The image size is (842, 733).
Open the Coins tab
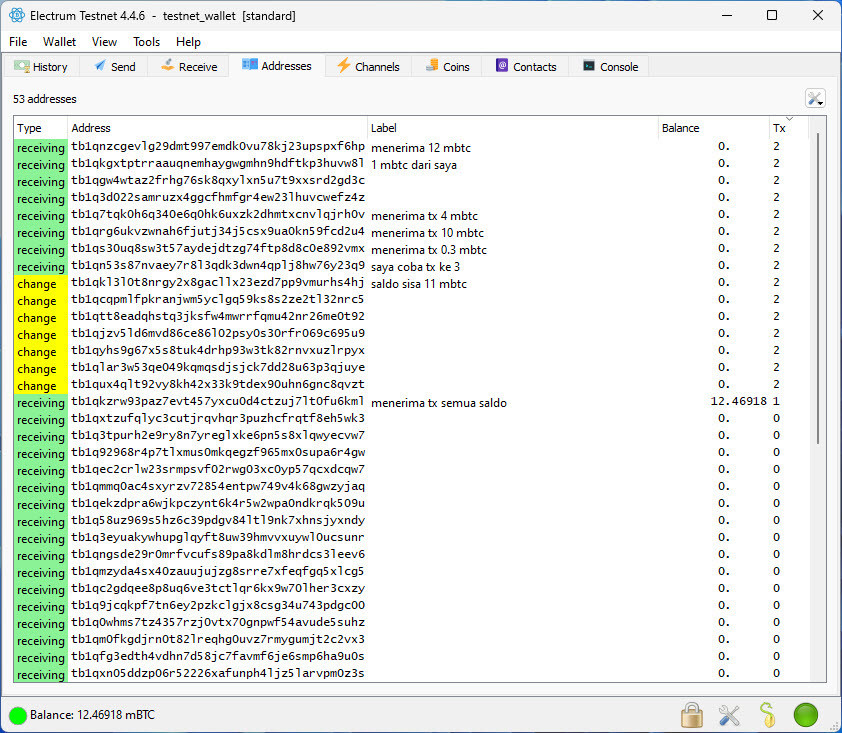tap(447, 67)
